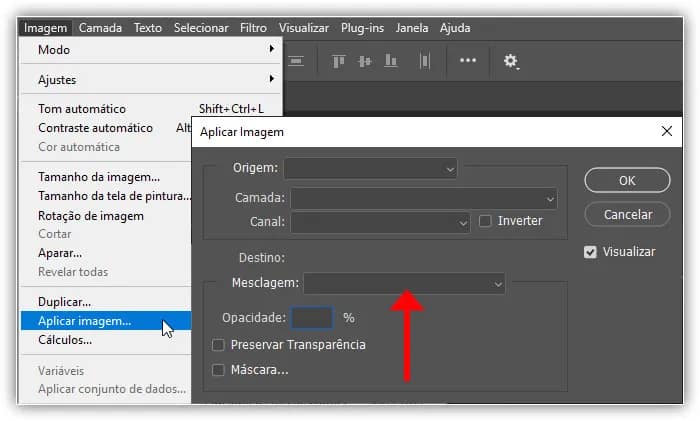
Task: Open the Canal dropdown
Action: [380, 222]
